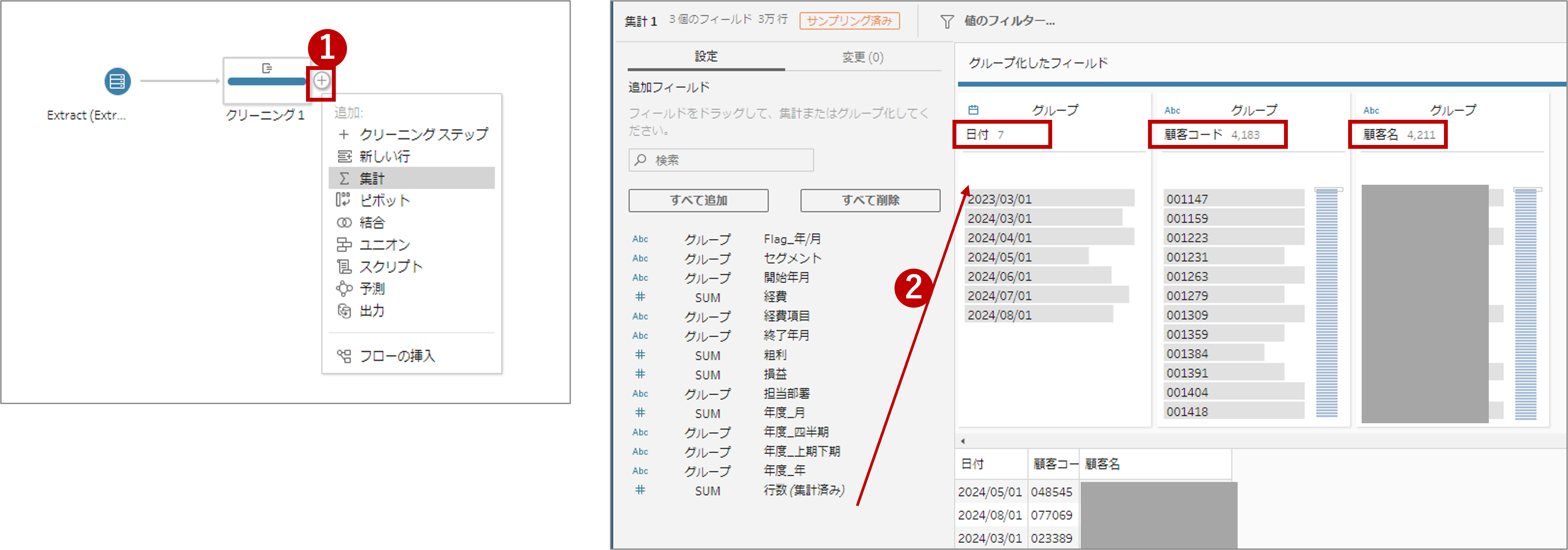Open SUM dropdown for 損益
This screenshot has width=1568, height=550.
pyautogui.click(x=707, y=375)
